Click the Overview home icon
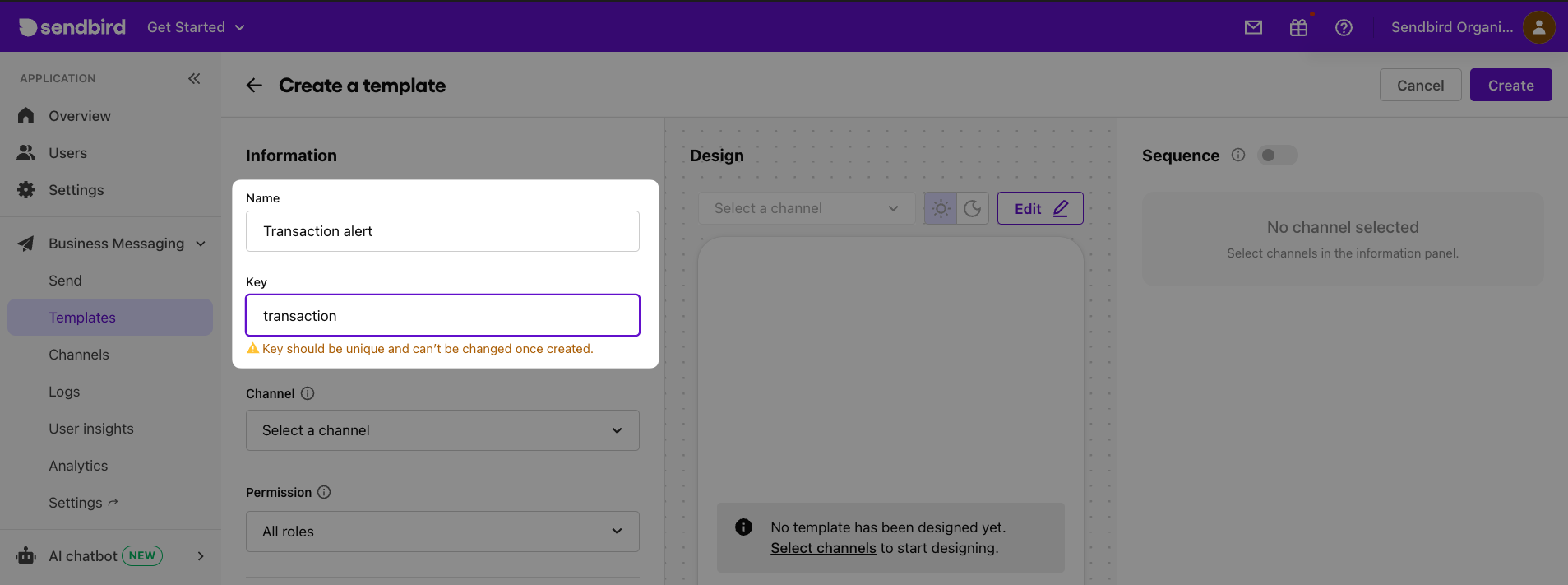The image size is (1568, 585). 26,116
